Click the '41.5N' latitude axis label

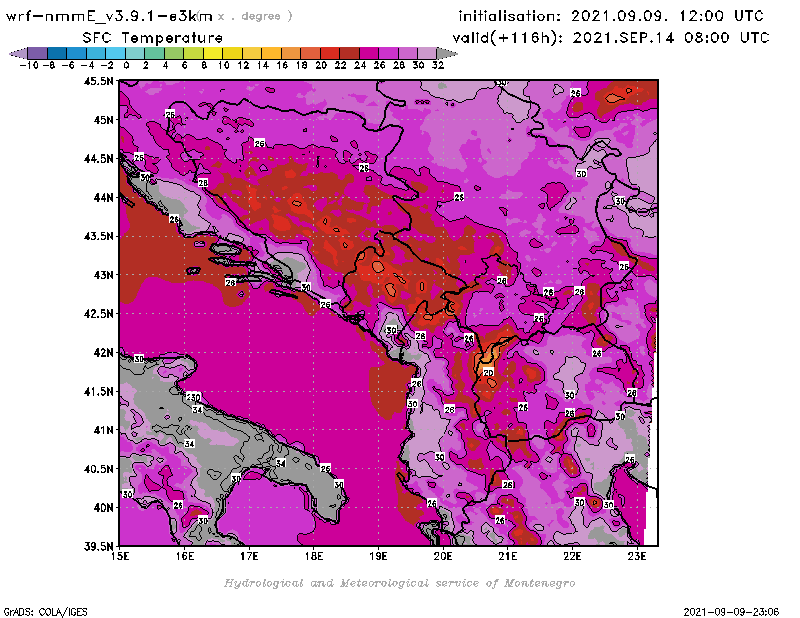point(98,391)
